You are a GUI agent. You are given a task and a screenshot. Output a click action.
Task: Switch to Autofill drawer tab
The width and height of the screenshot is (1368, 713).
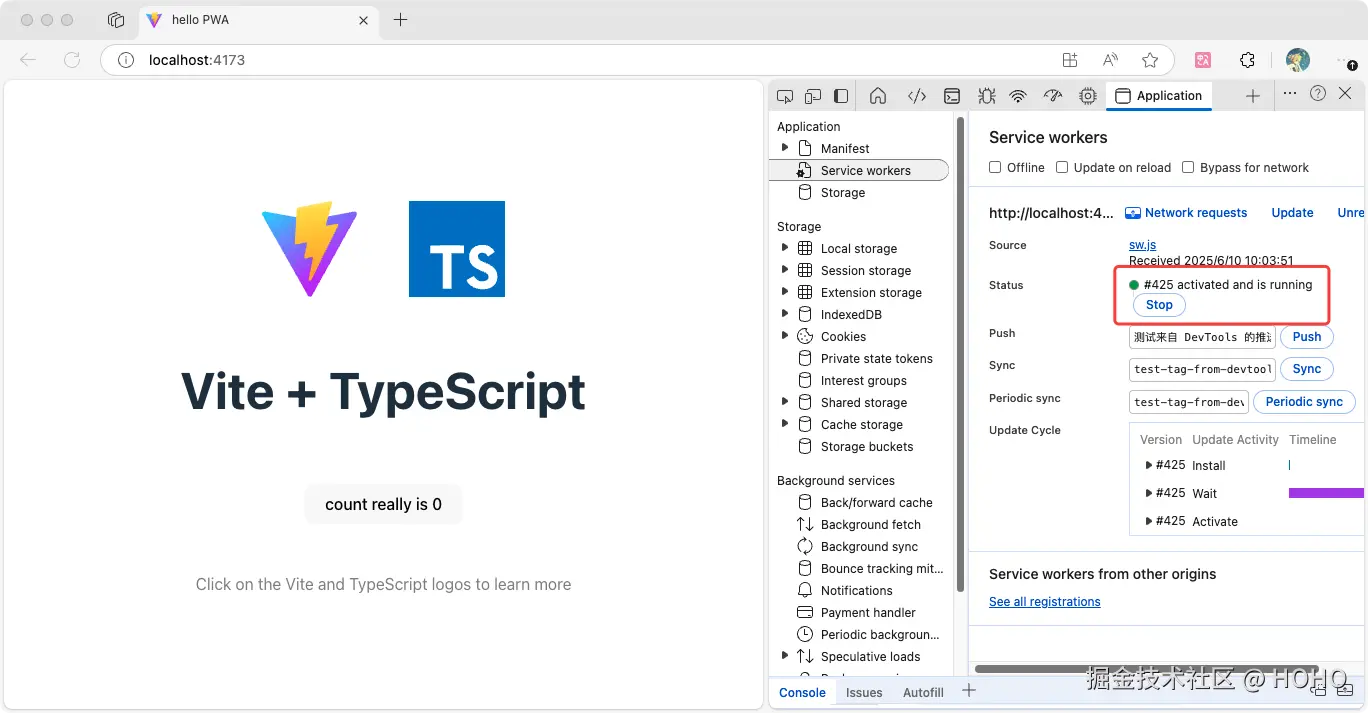[923, 692]
